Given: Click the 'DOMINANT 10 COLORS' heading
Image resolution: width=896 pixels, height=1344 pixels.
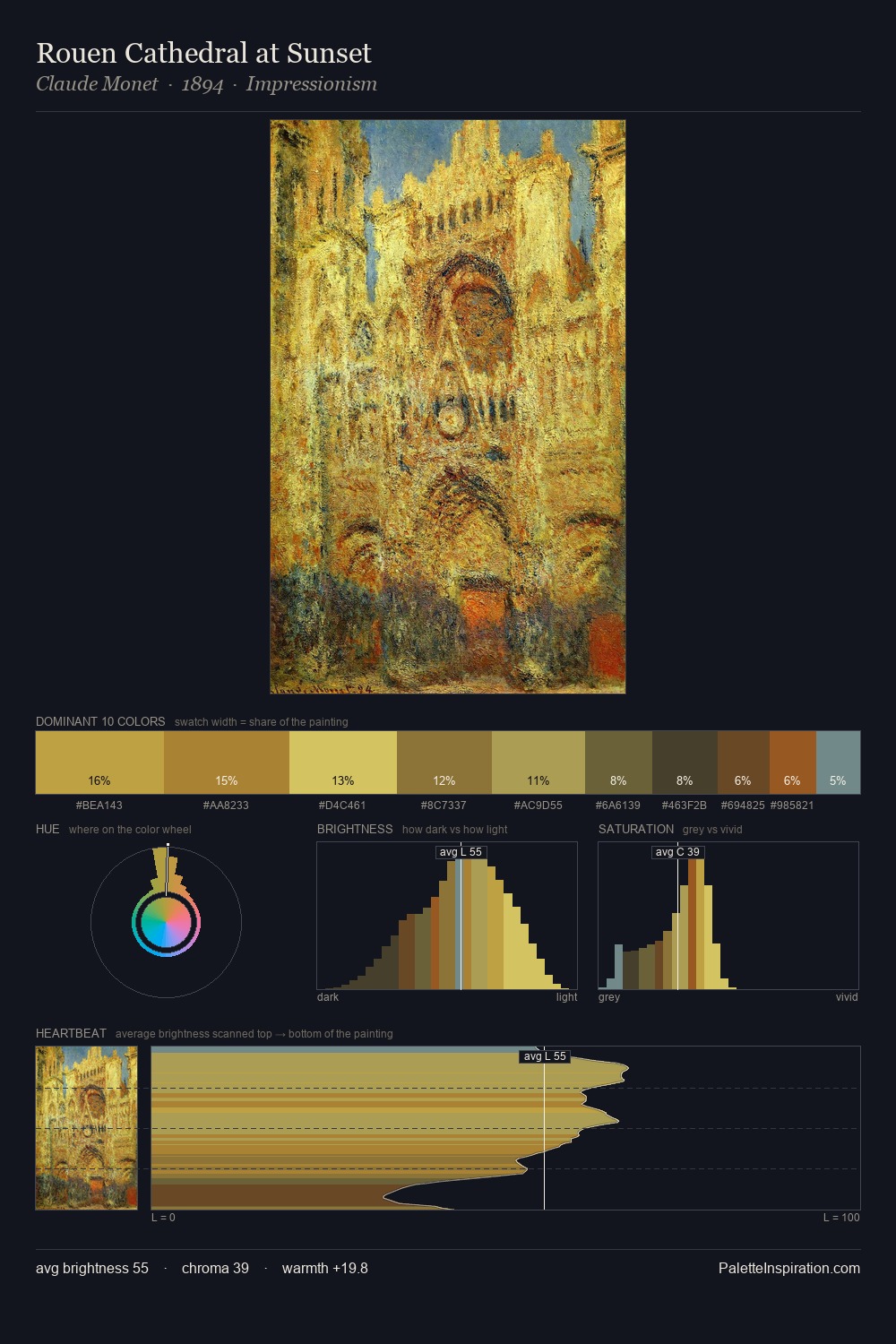Looking at the screenshot, I should pos(100,721).
